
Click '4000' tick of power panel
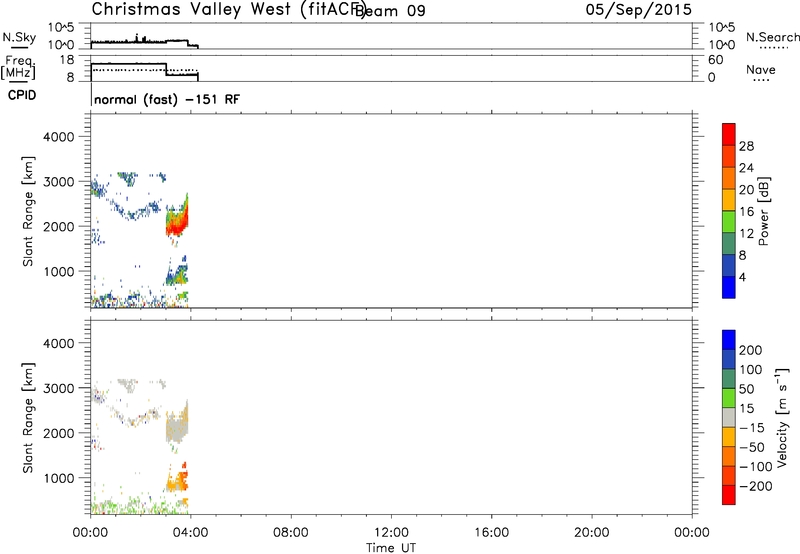tap(59, 137)
